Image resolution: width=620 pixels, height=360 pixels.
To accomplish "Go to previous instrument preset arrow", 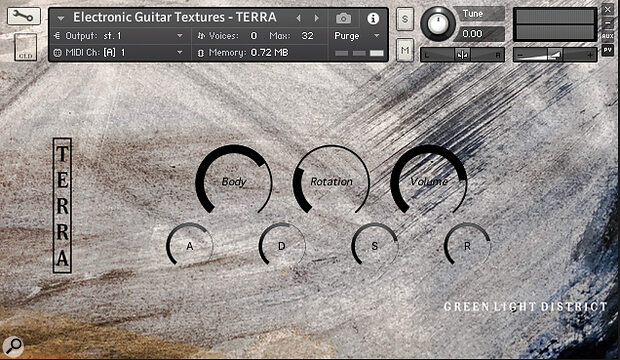I will 299,18.
